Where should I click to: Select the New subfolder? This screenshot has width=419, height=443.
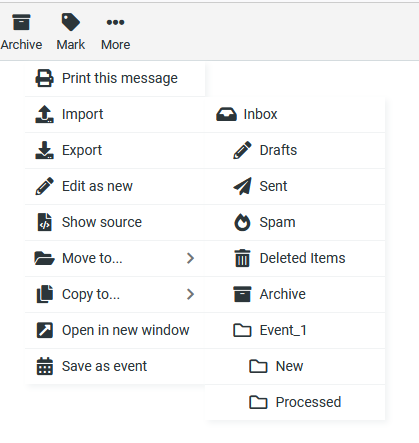tap(295, 366)
